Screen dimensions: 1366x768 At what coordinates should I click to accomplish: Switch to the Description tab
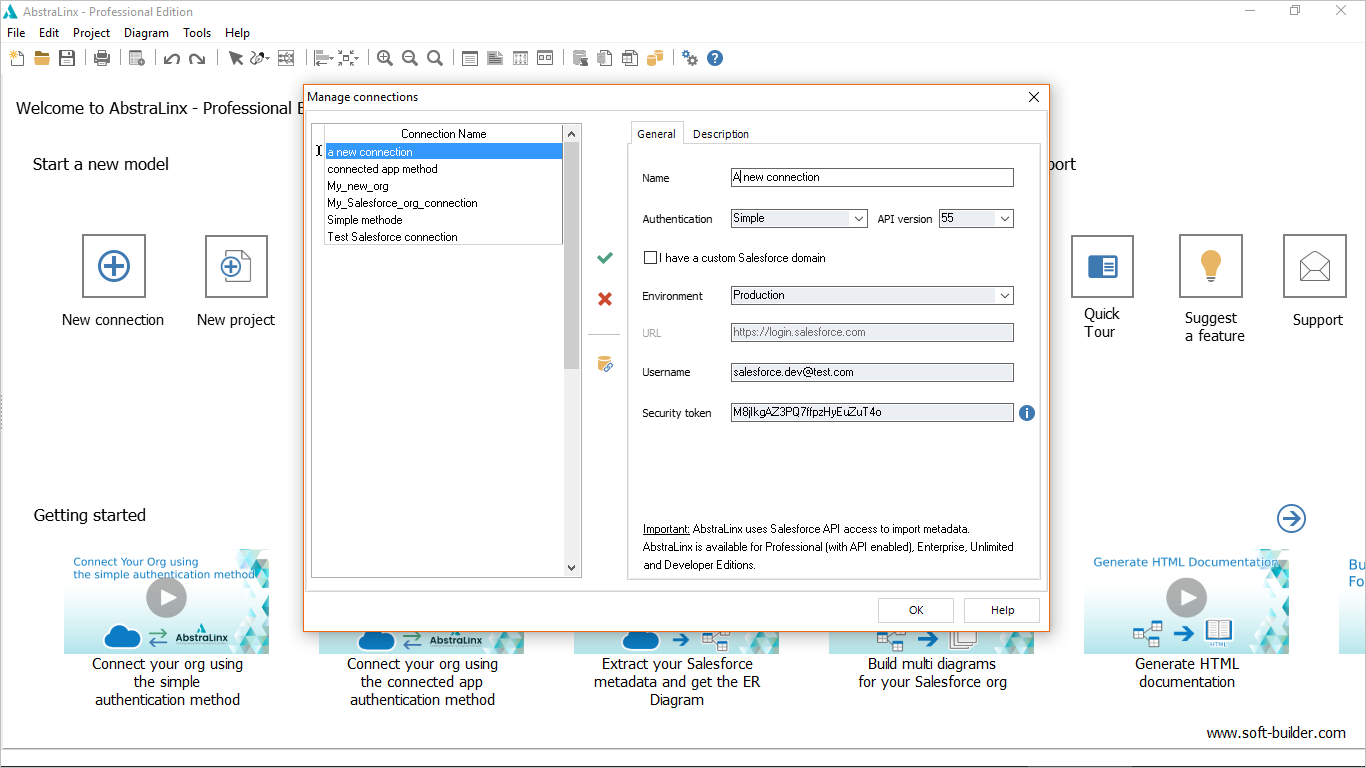point(720,133)
